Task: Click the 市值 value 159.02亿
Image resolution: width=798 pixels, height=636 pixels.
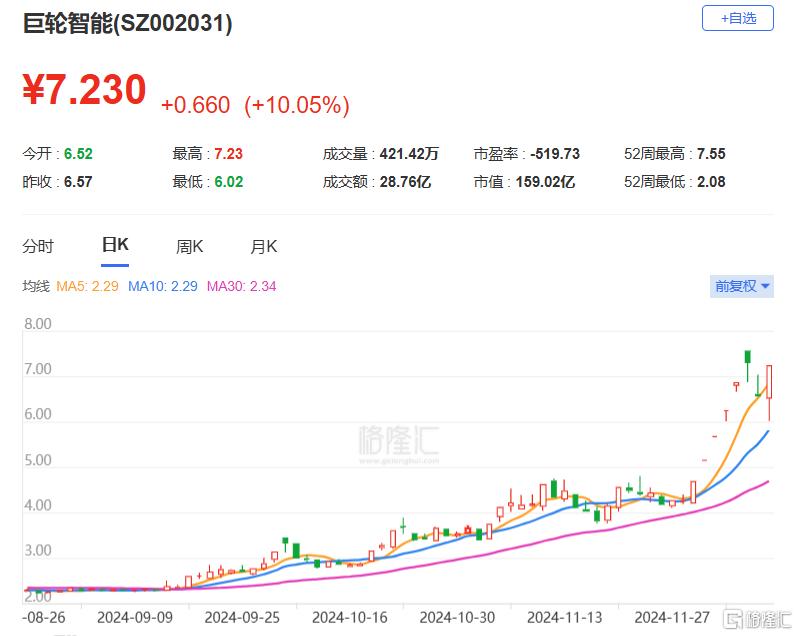Action: tap(546, 182)
